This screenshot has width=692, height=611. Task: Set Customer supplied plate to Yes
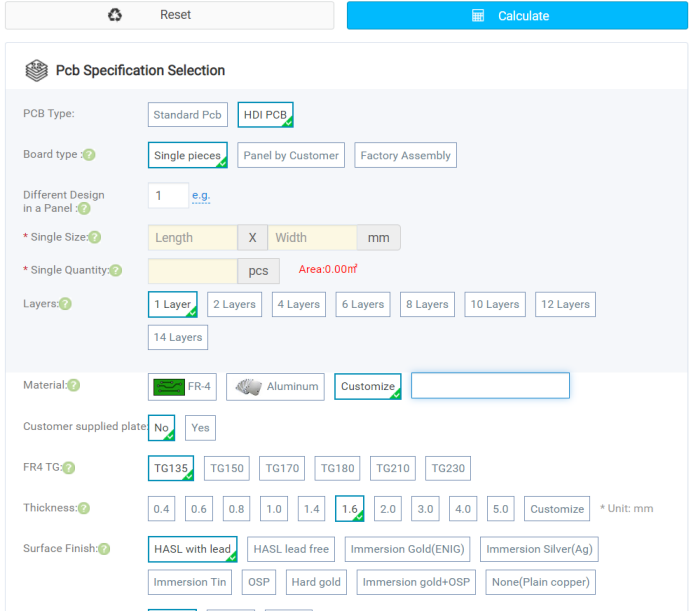(200, 428)
